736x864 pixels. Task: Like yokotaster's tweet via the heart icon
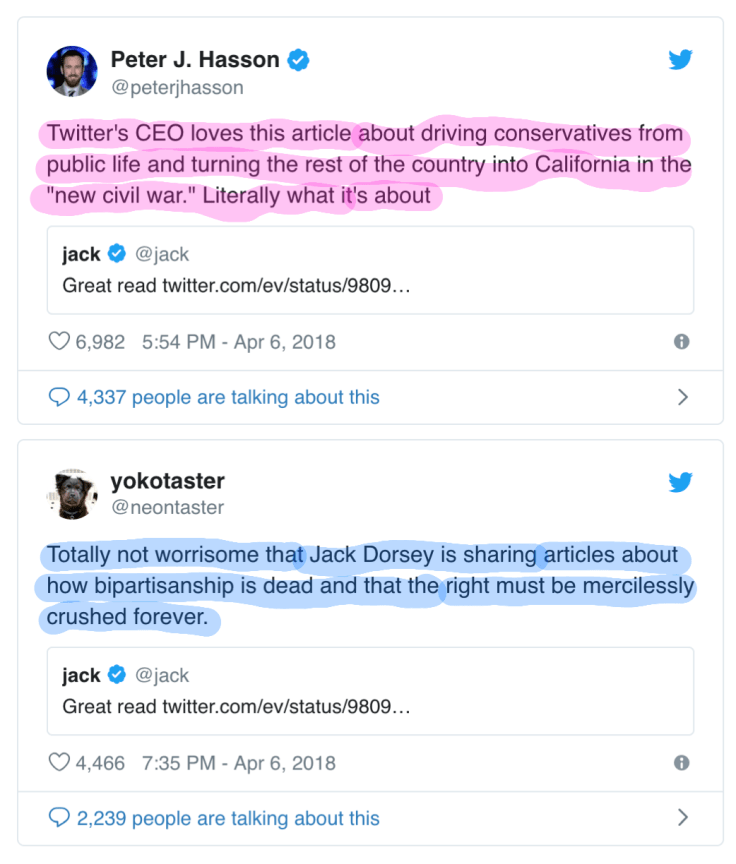[x=59, y=762]
